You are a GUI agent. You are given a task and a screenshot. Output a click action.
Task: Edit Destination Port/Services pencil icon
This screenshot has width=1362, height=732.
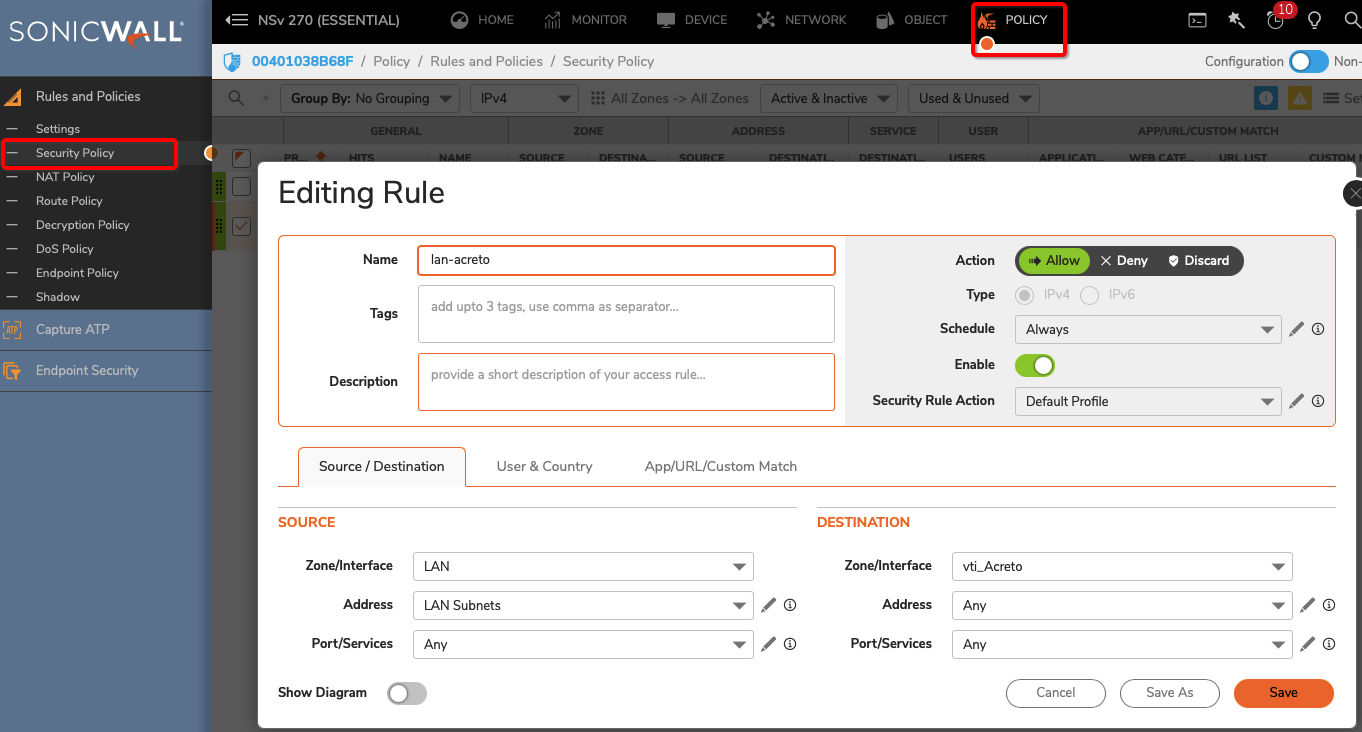click(x=1308, y=644)
